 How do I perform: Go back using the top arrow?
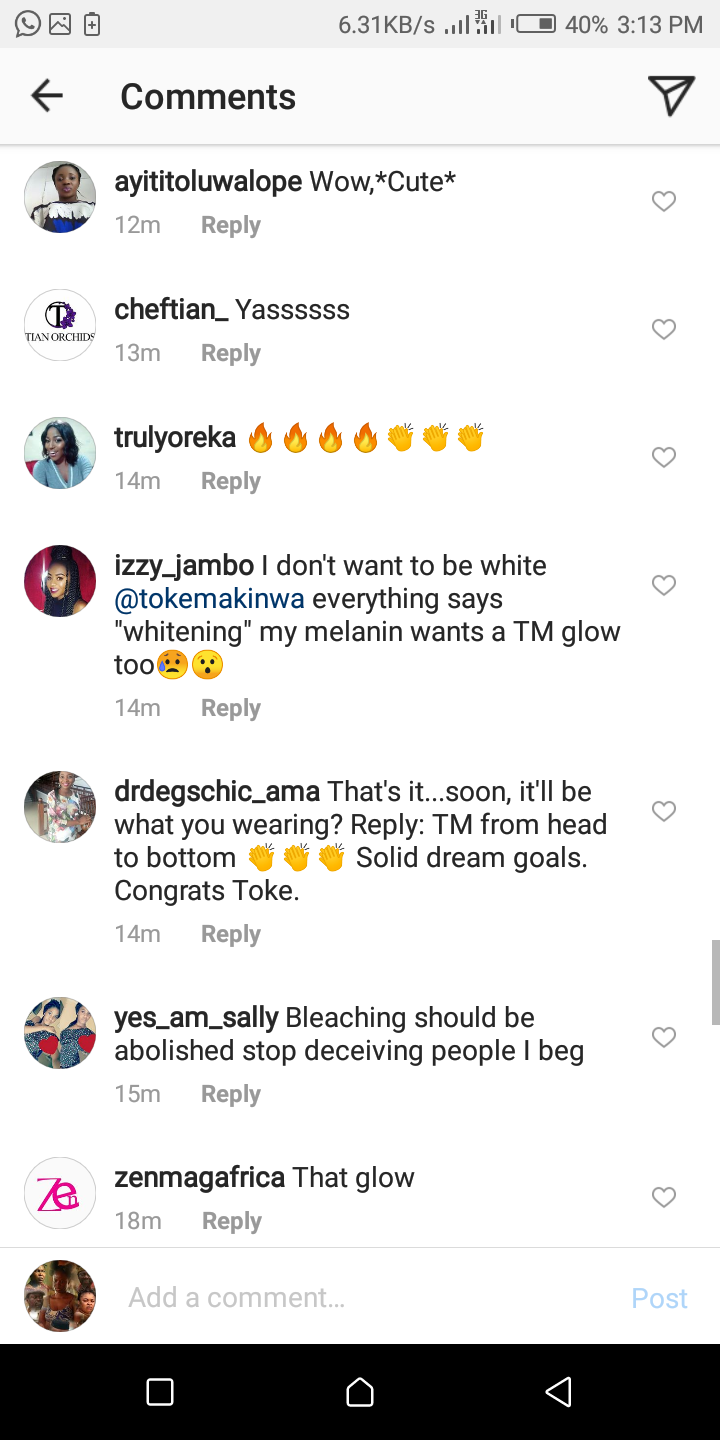coord(47,96)
